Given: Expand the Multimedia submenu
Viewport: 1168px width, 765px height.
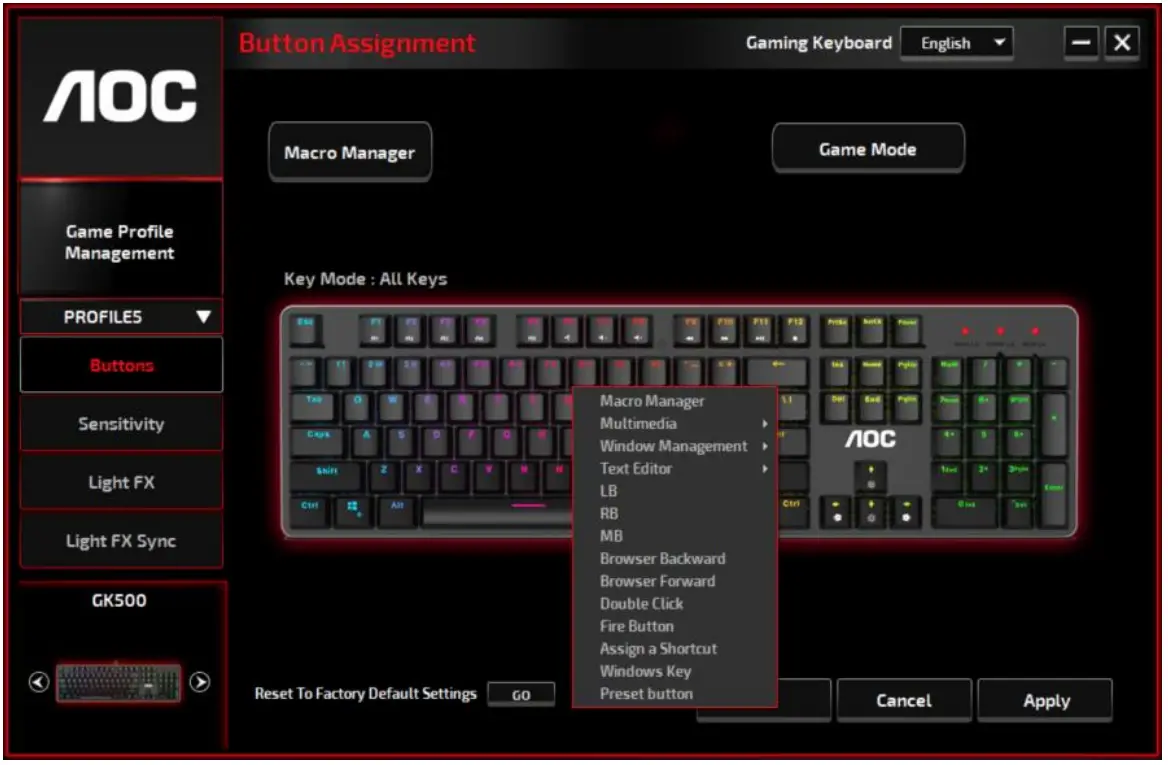Looking at the screenshot, I should 640,423.
